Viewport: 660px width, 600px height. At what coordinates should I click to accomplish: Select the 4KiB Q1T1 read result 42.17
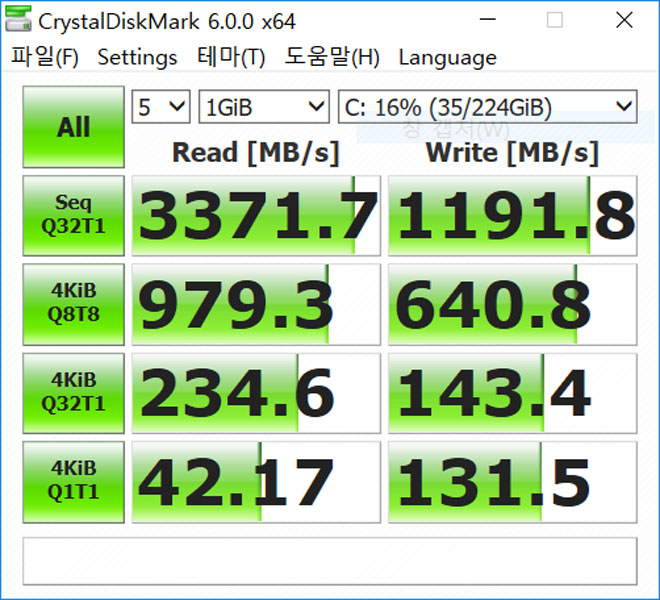point(256,482)
